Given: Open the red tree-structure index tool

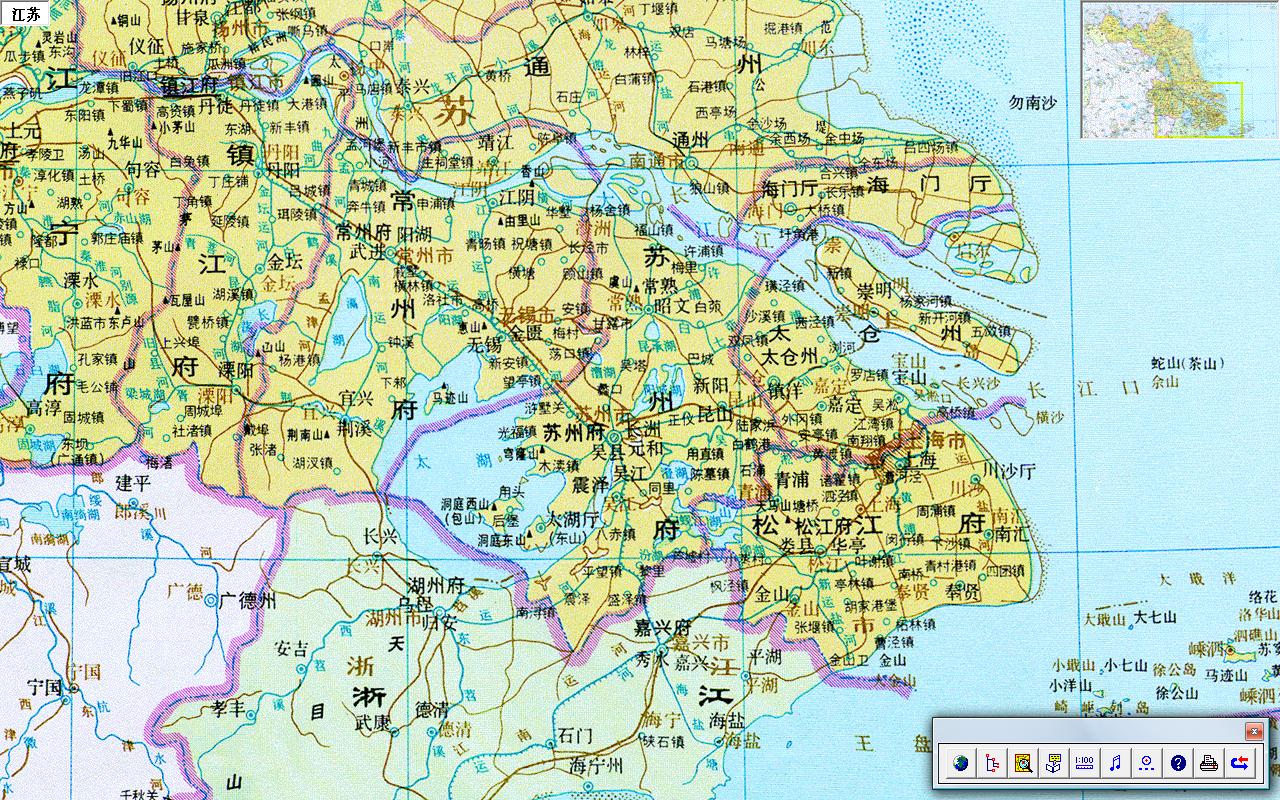Looking at the screenshot, I should click(x=992, y=764).
